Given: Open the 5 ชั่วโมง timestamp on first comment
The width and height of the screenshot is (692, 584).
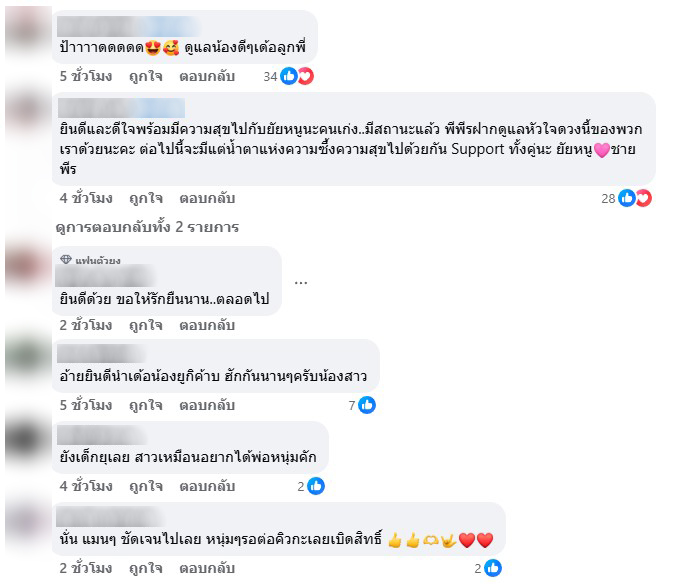Looking at the screenshot, I should click(86, 76).
